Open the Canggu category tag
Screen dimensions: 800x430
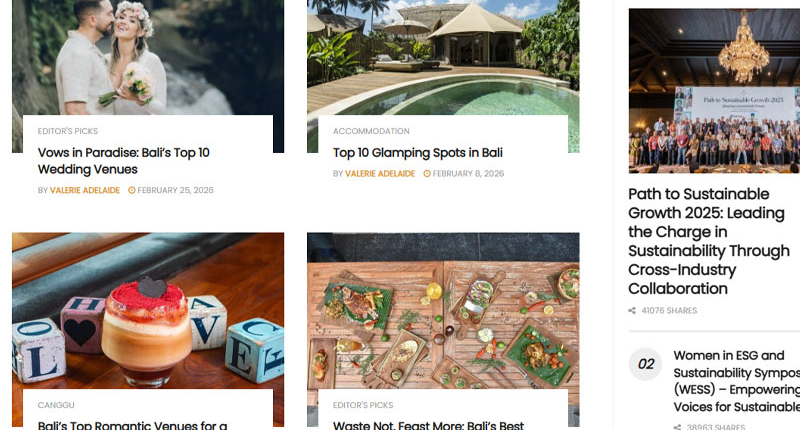point(56,405)
